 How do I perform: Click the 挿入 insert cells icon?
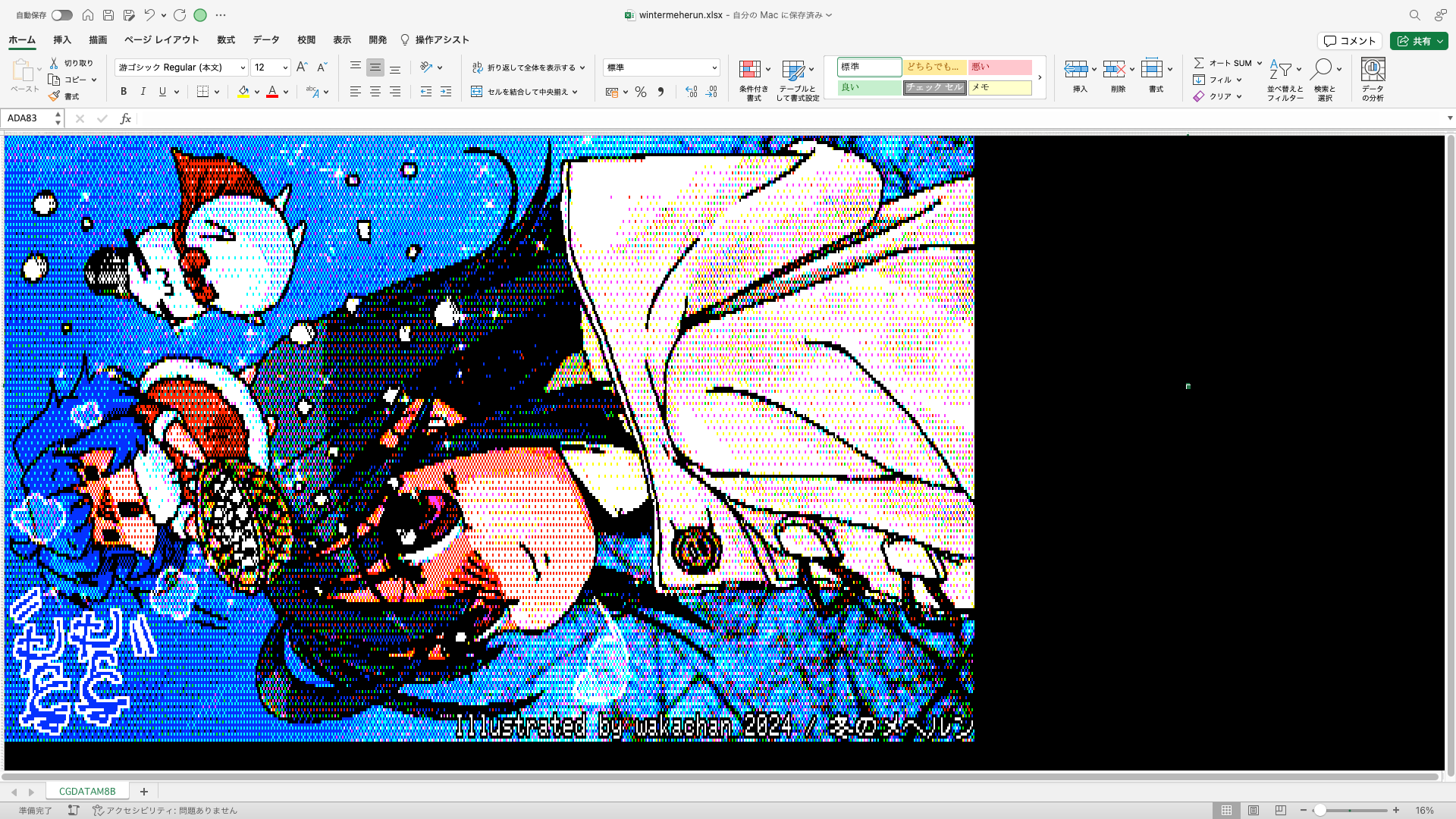click(x=1075, y=70)
